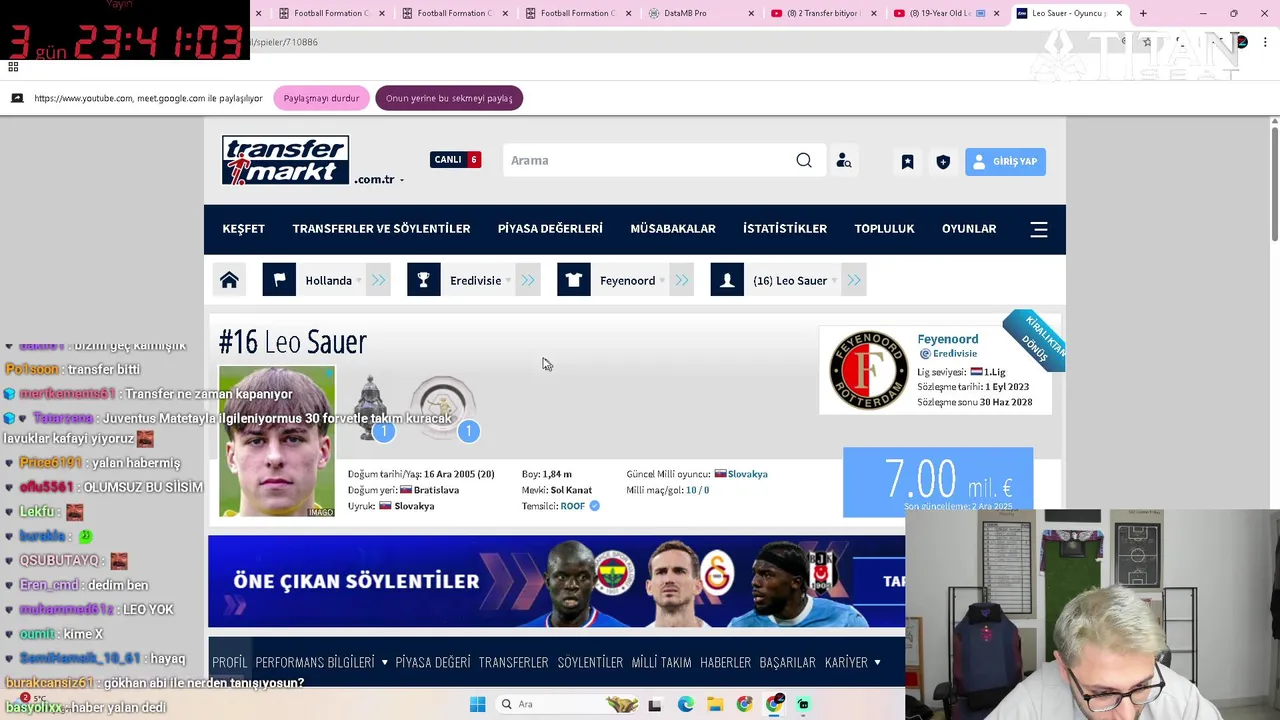Viewport: 1280px width, 720px height.
Task: Click the 7.00 mil. € market value box
Action: click(x=938, y=482)
